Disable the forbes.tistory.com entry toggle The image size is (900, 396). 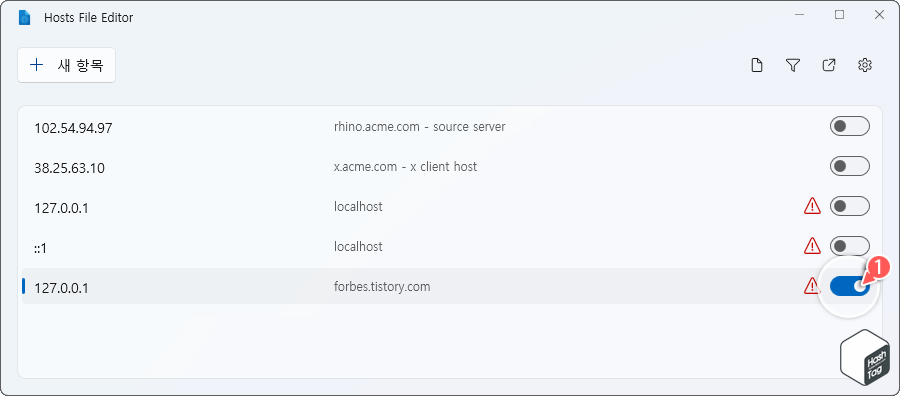click(849, 286)
